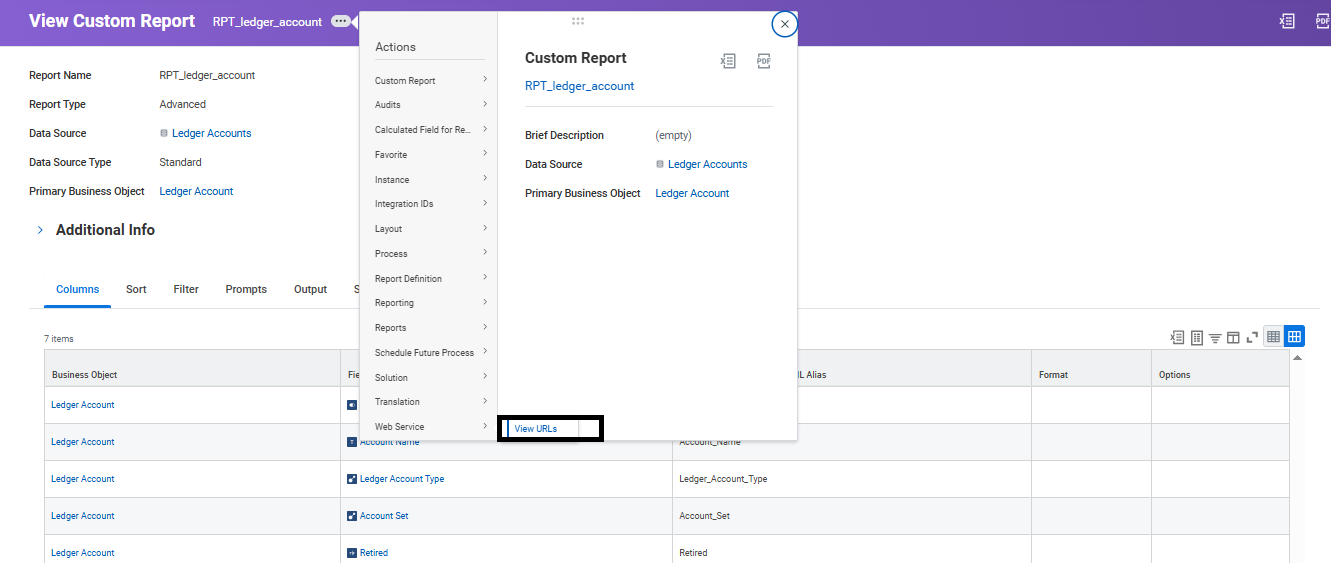Click Ledger Account Type field icon
Image resolution: width=1331 pixels, height=563 pixels.
coord(352,479)
